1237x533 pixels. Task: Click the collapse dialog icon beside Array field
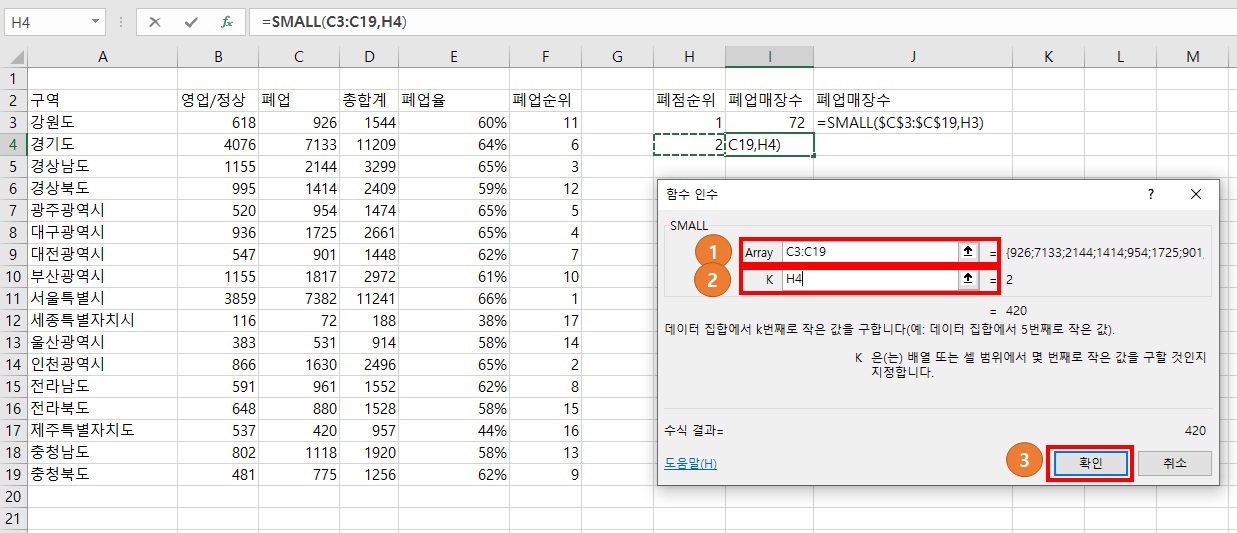(x=968, y=253)
